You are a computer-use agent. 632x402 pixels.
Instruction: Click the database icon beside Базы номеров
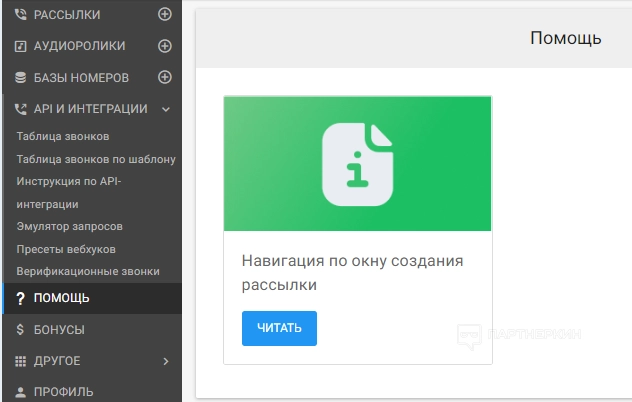[x=20, y=77]
